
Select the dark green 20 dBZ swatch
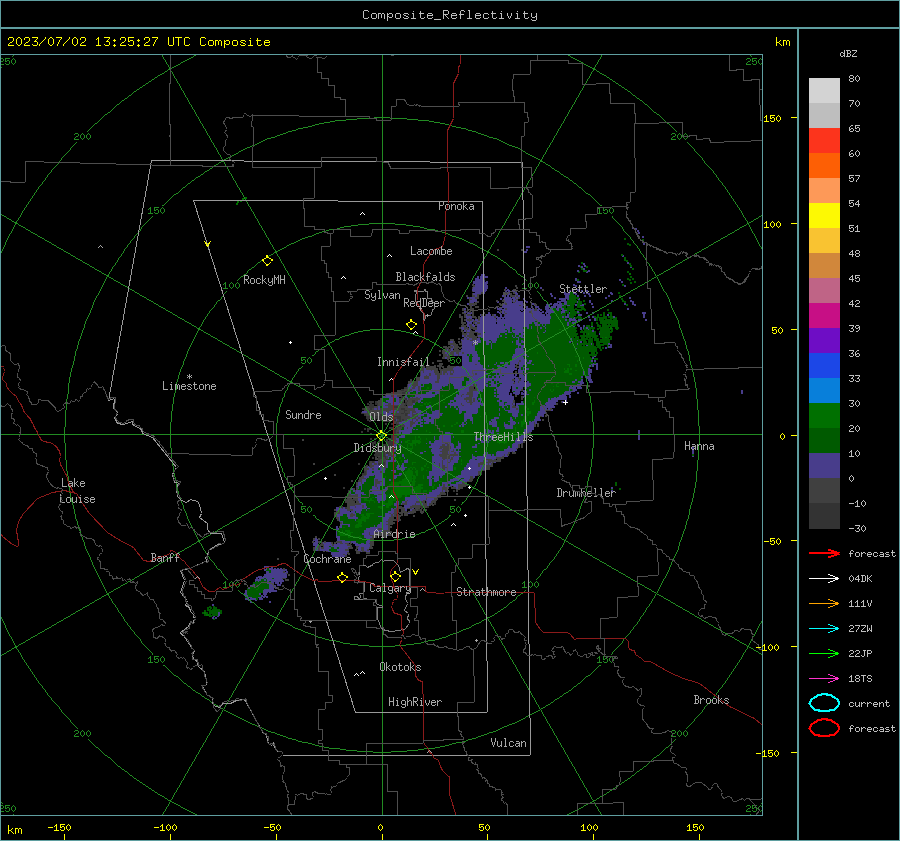pyautogui.click(x=824, y=440)
